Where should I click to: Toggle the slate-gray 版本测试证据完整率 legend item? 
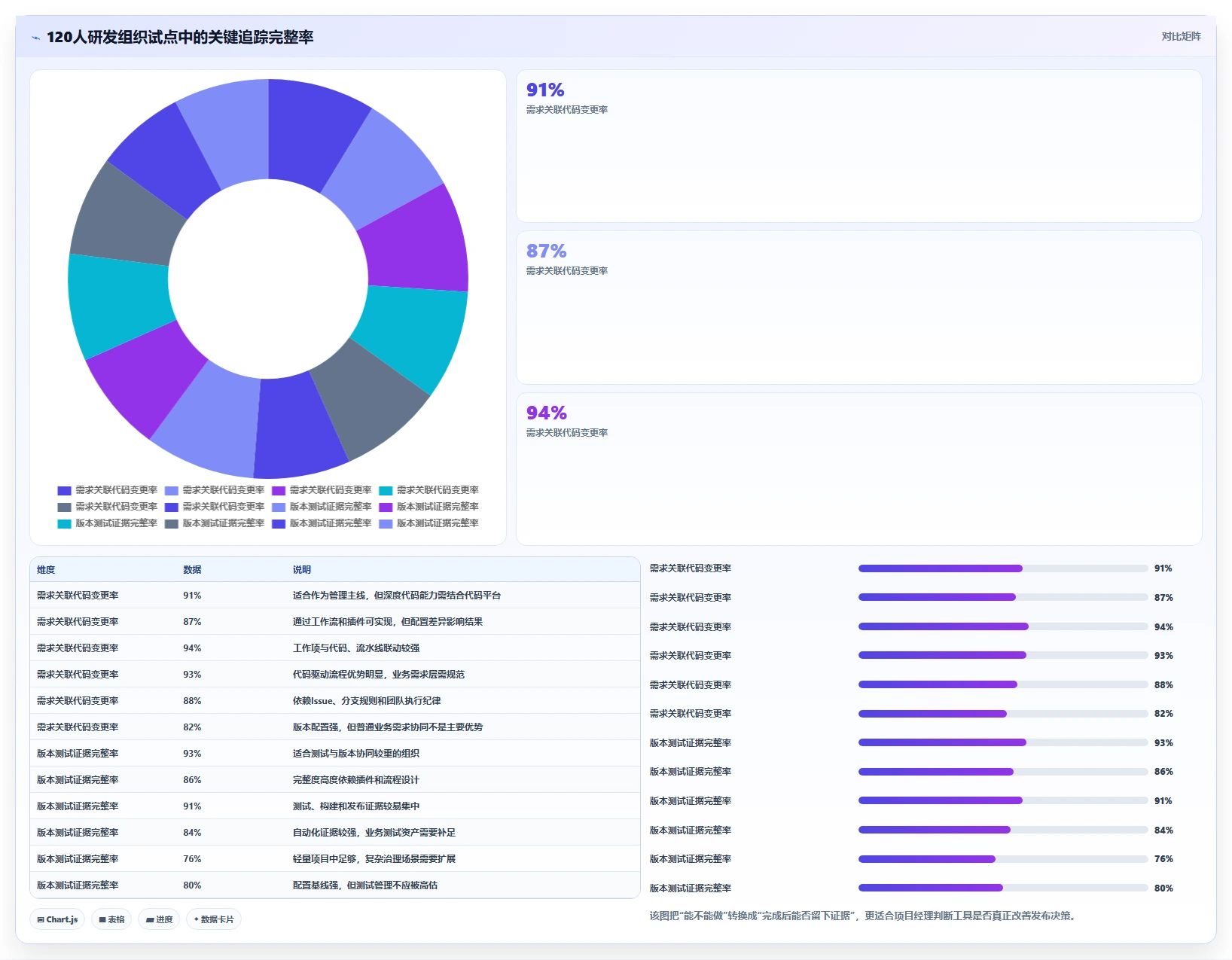pyautogui.click(x=215, y=523)
